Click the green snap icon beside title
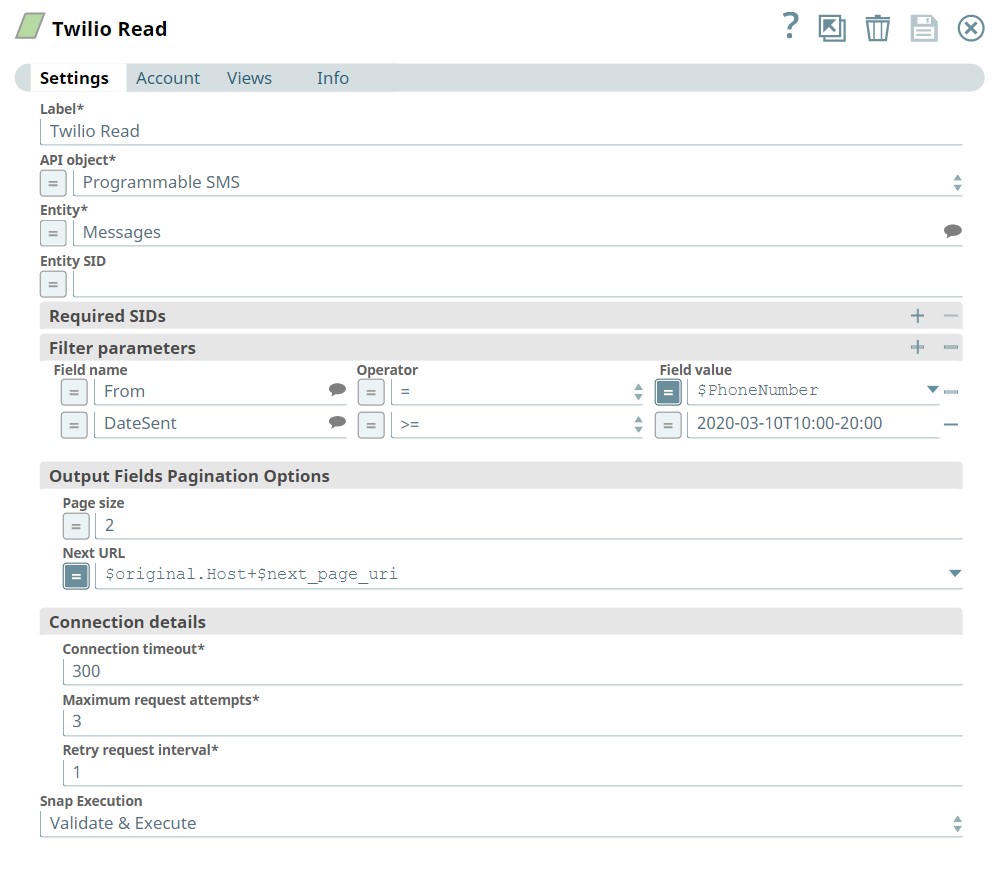Screen dimensions: 997x870 (x=30, y=26)
